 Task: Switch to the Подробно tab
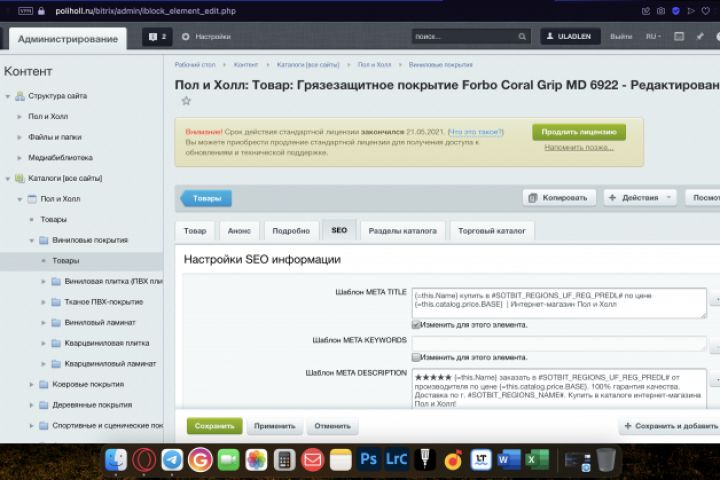[x=291, y=231]
